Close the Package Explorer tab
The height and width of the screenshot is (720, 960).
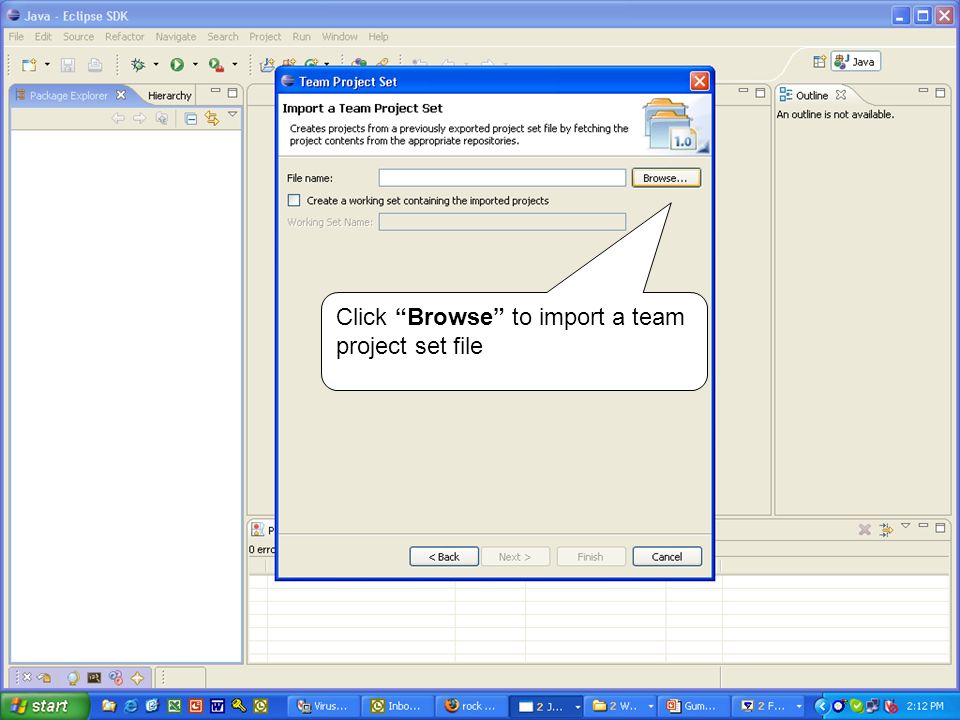tap(121, 95)
